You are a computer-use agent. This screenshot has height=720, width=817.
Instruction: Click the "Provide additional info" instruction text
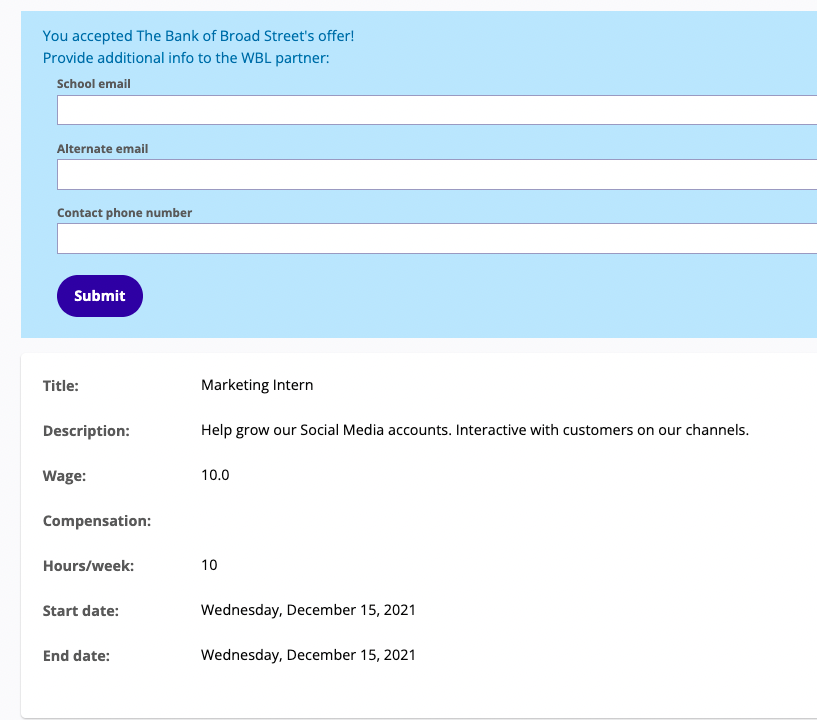[186, 58]
